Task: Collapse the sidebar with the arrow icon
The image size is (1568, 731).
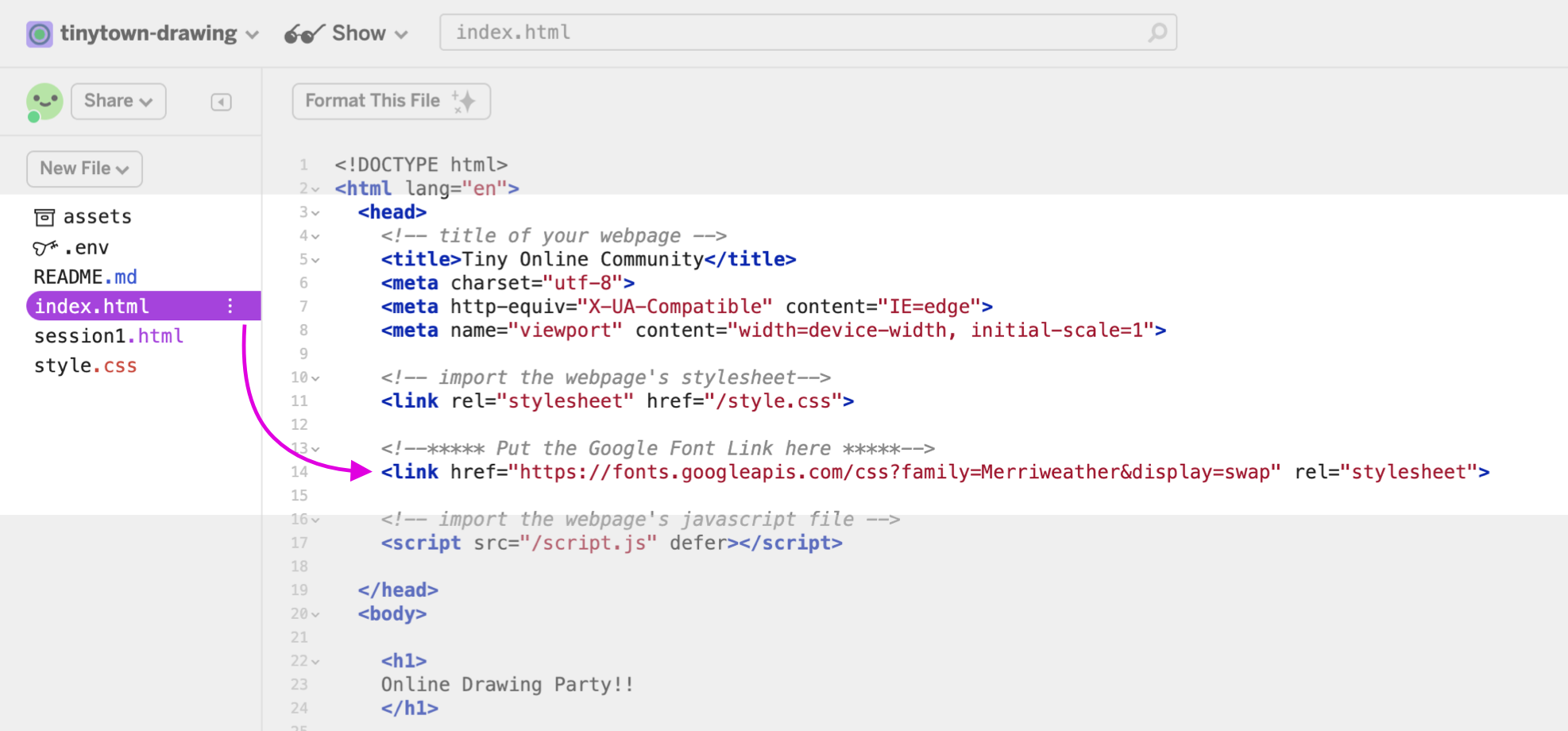Action: coord(221,102)
